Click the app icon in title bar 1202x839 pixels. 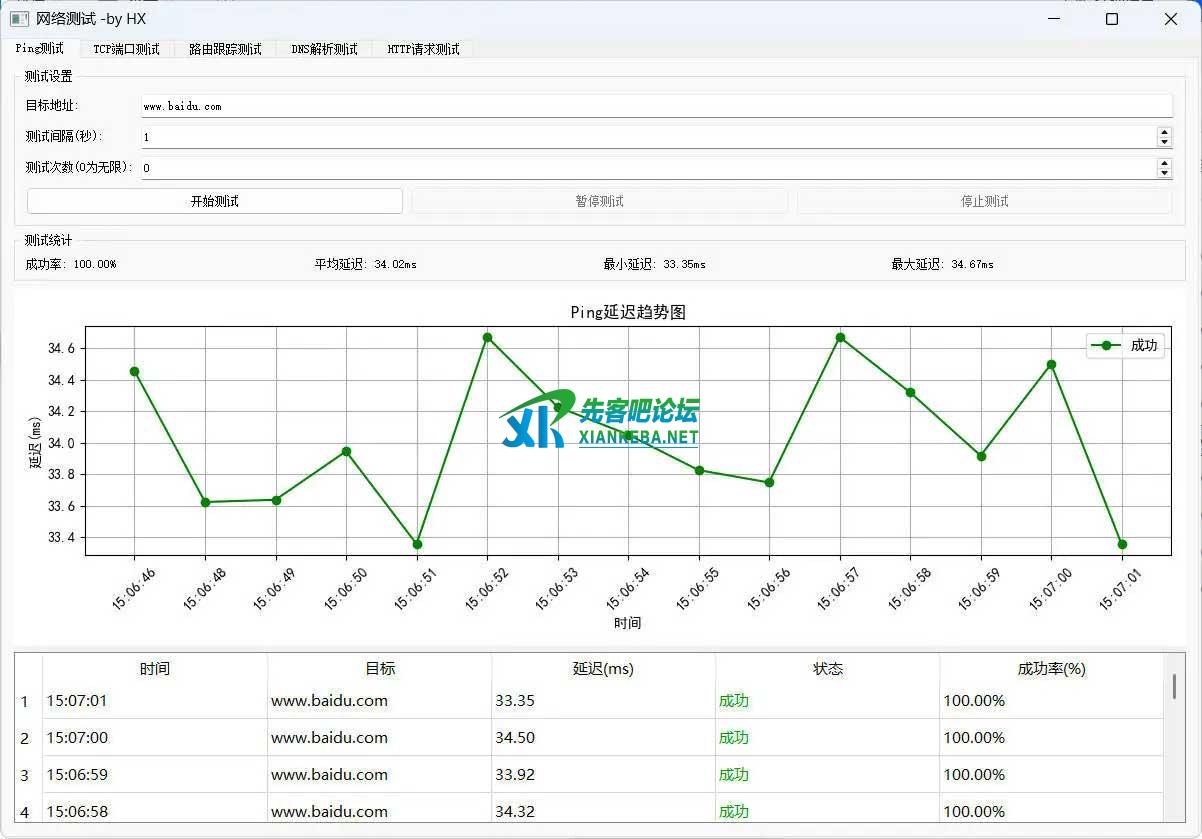pyautogui.click(x=19, y=18)
